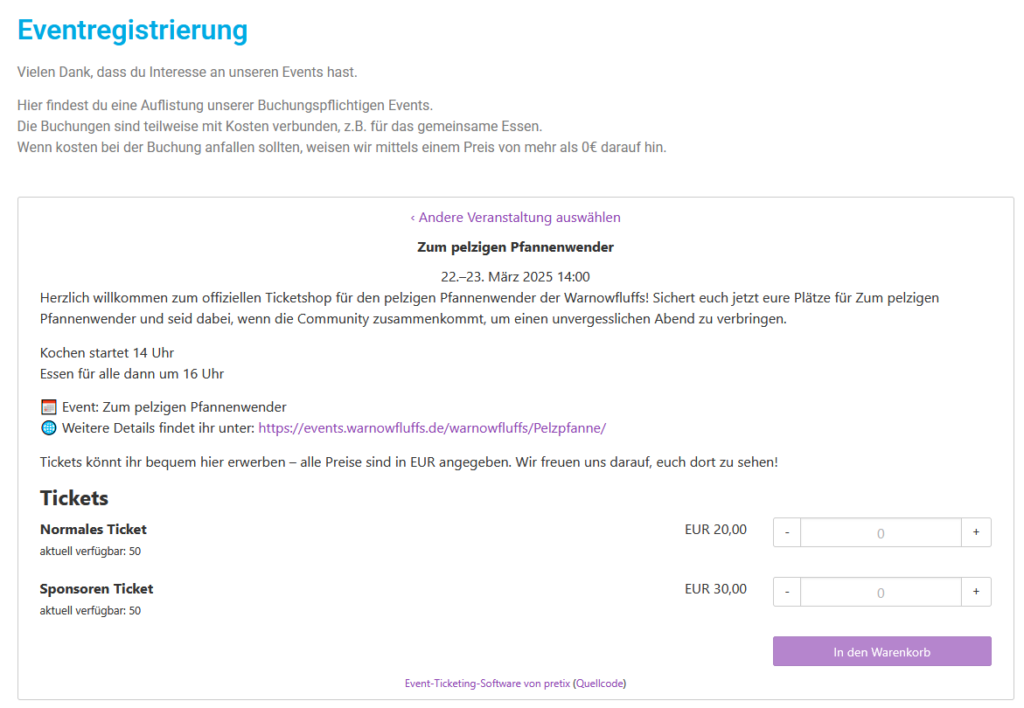Decrease Sponsoren Ticket quantity with minus

coord(787,592)
